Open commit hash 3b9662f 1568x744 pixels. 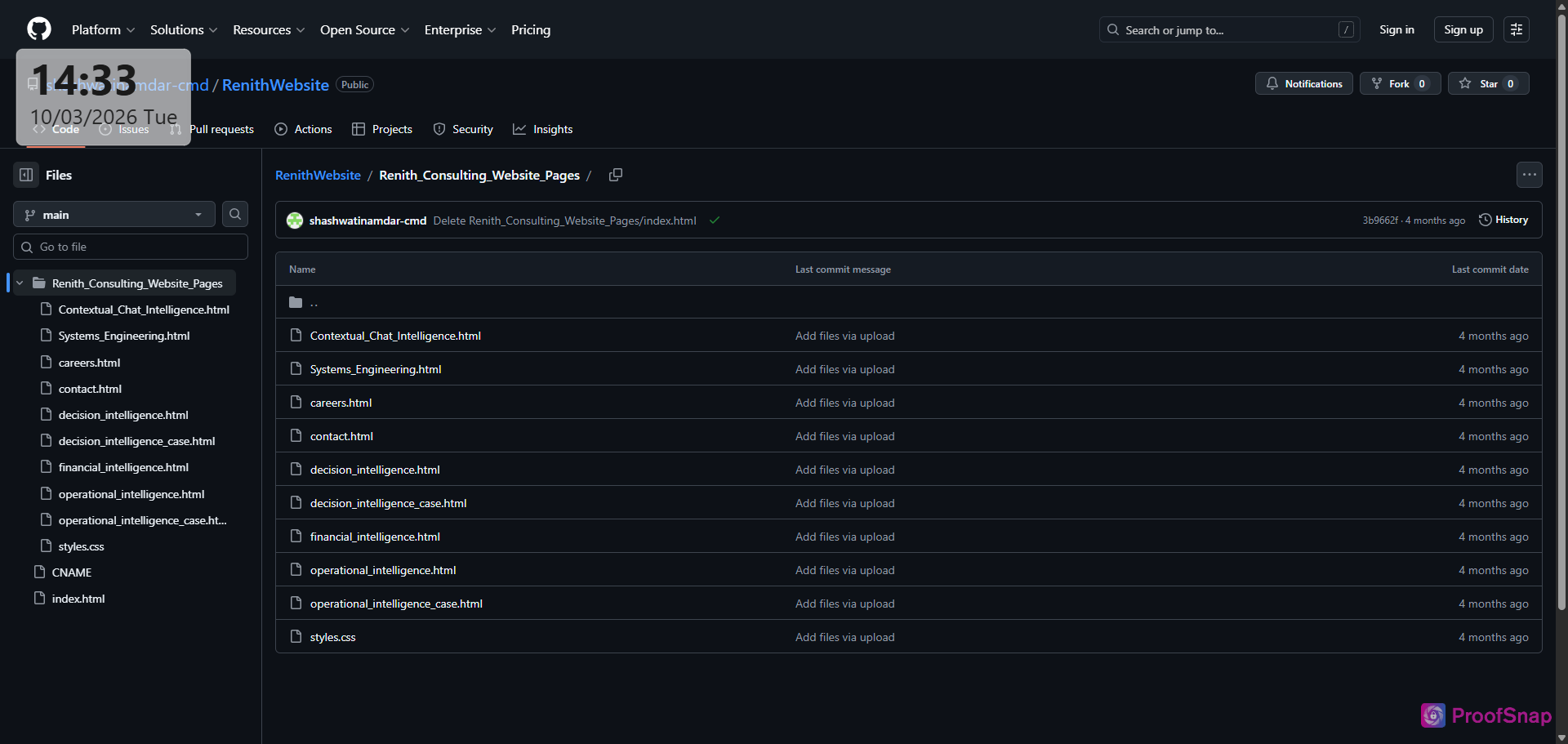pyautogui.click(x=1379, y=221)
